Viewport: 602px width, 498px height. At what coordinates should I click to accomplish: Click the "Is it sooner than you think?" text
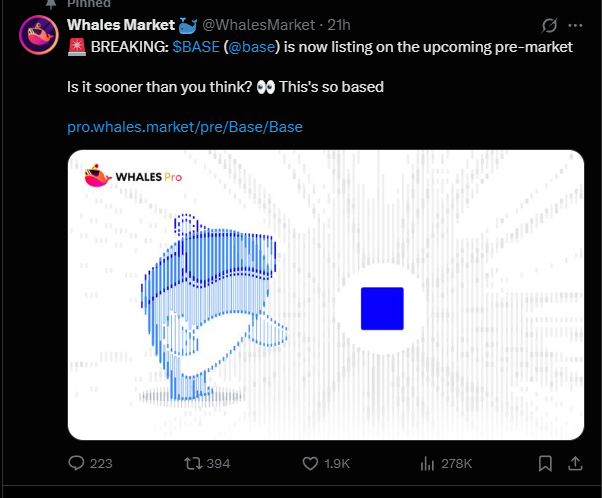coord(159,87)
